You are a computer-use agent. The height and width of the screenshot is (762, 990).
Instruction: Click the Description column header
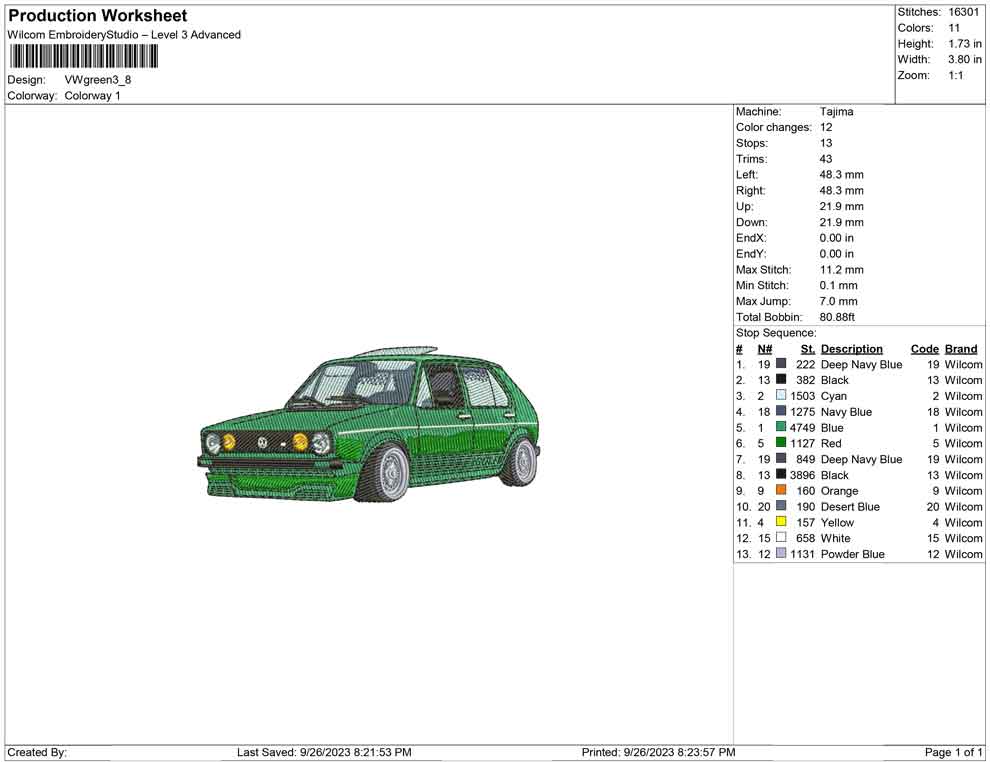pyautogui.click(x=851, y=349)
